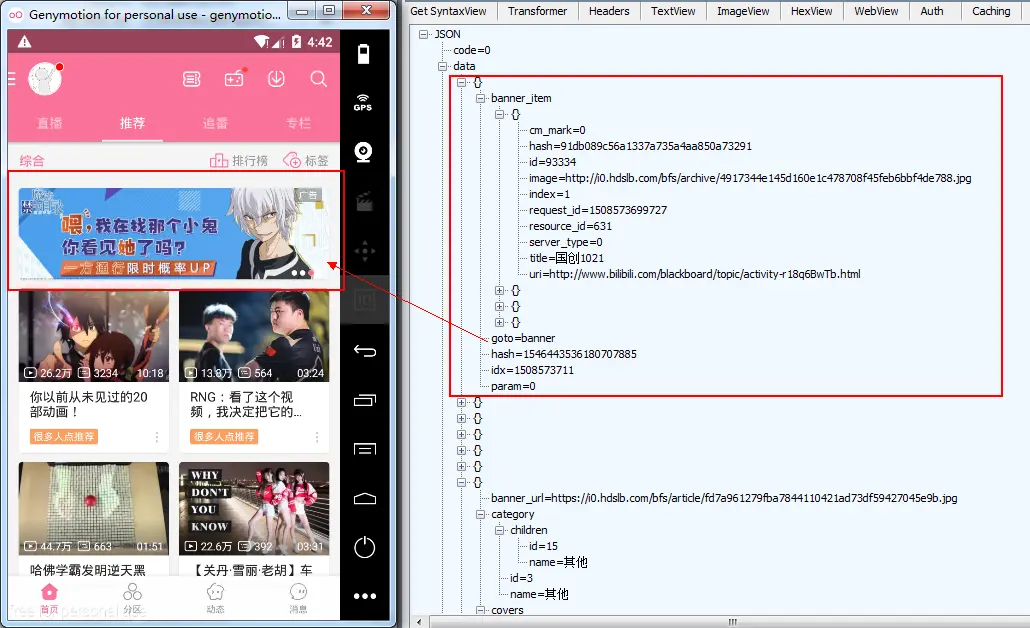
Task: Open the WebView inspector tab
Action: pyautogui.click(x=876, y=11)
